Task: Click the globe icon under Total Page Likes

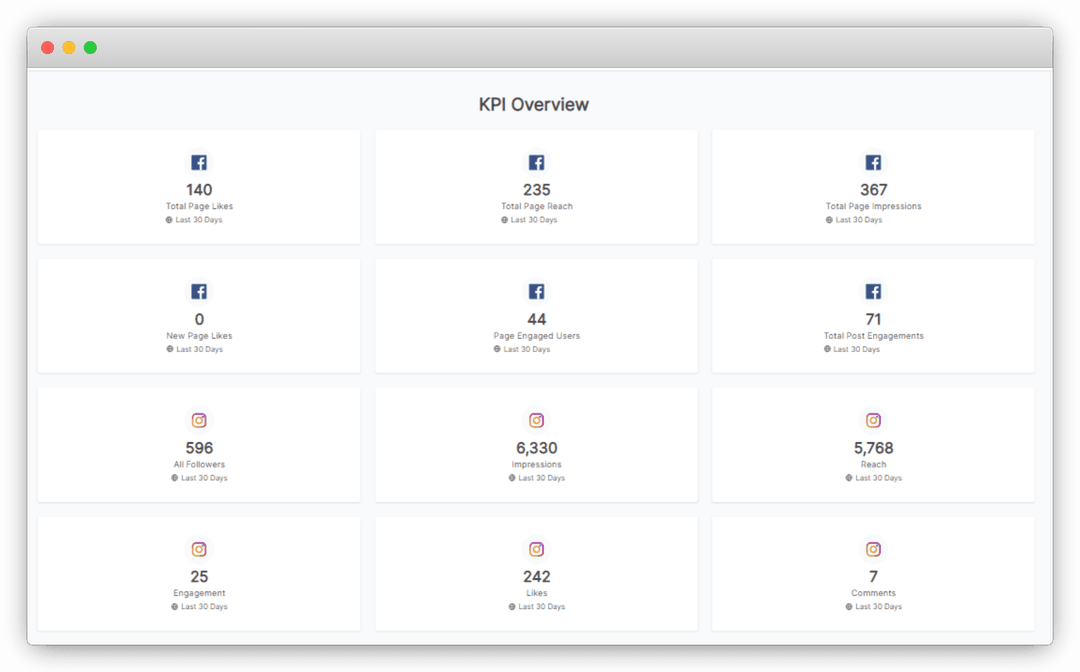Action: [x=169, y=220]
